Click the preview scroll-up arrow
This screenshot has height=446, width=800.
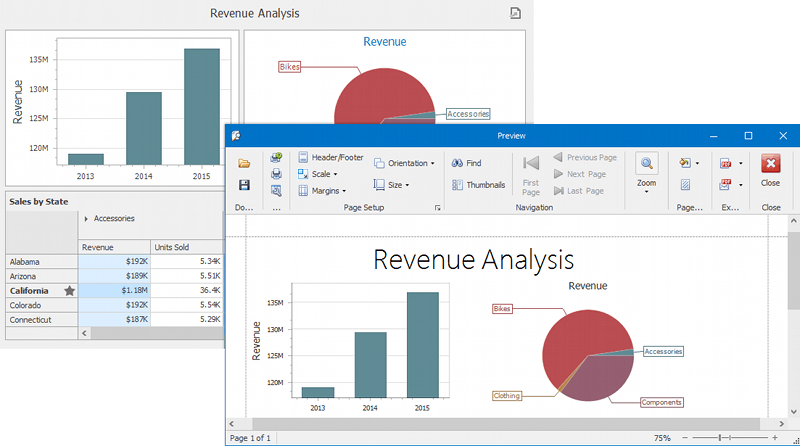click(x=793, y=221)
